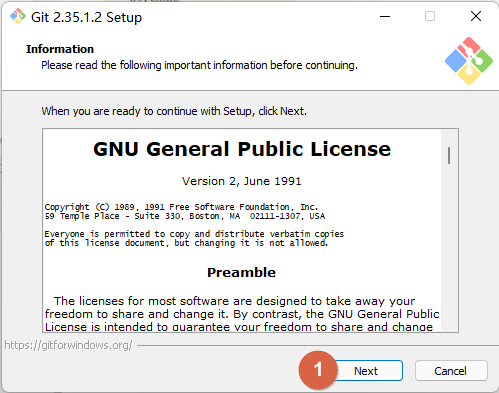
Task: Click the license text scrollbar thumb
Action: point(449,155)
